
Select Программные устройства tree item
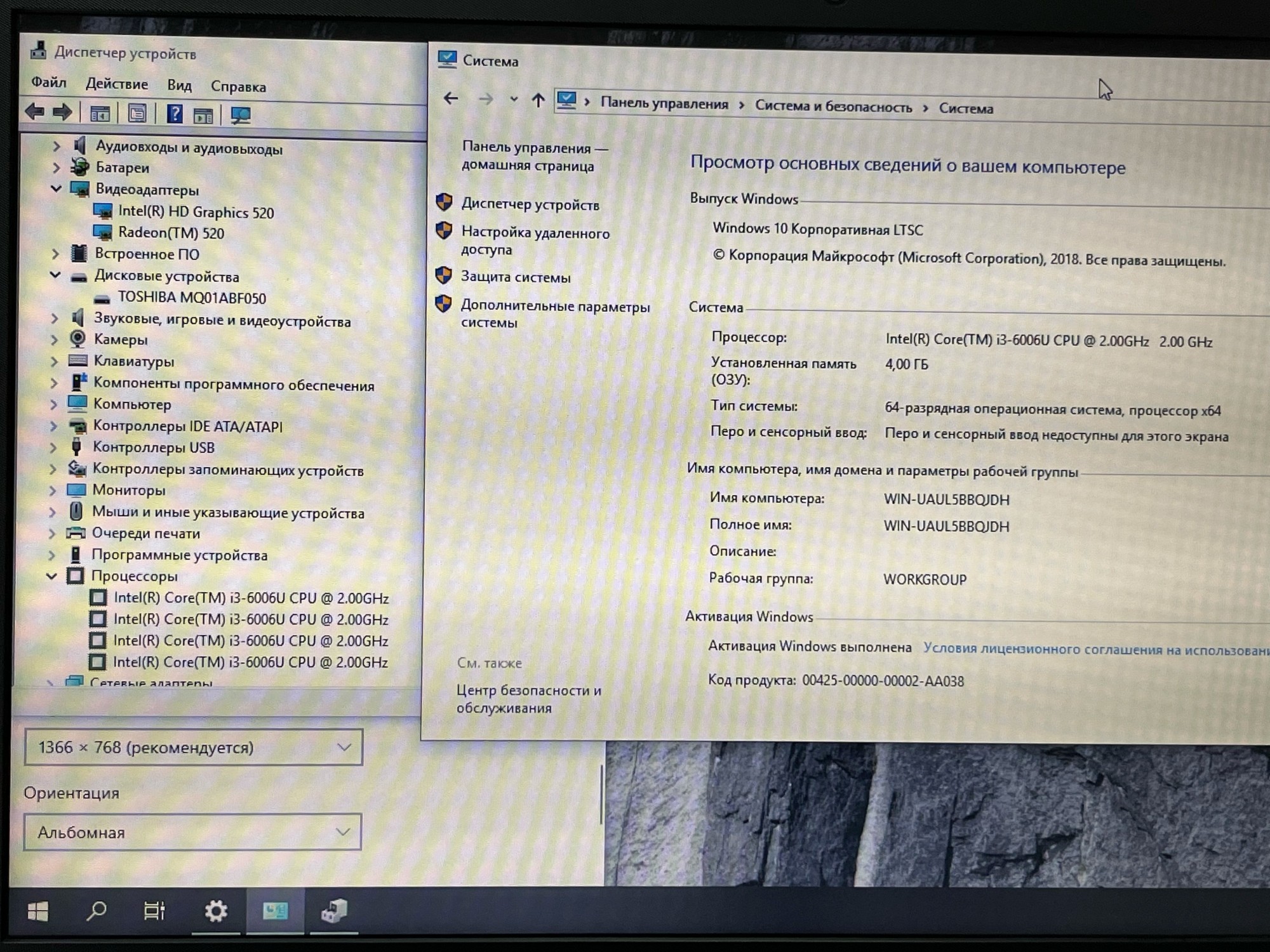coord(179,555)
